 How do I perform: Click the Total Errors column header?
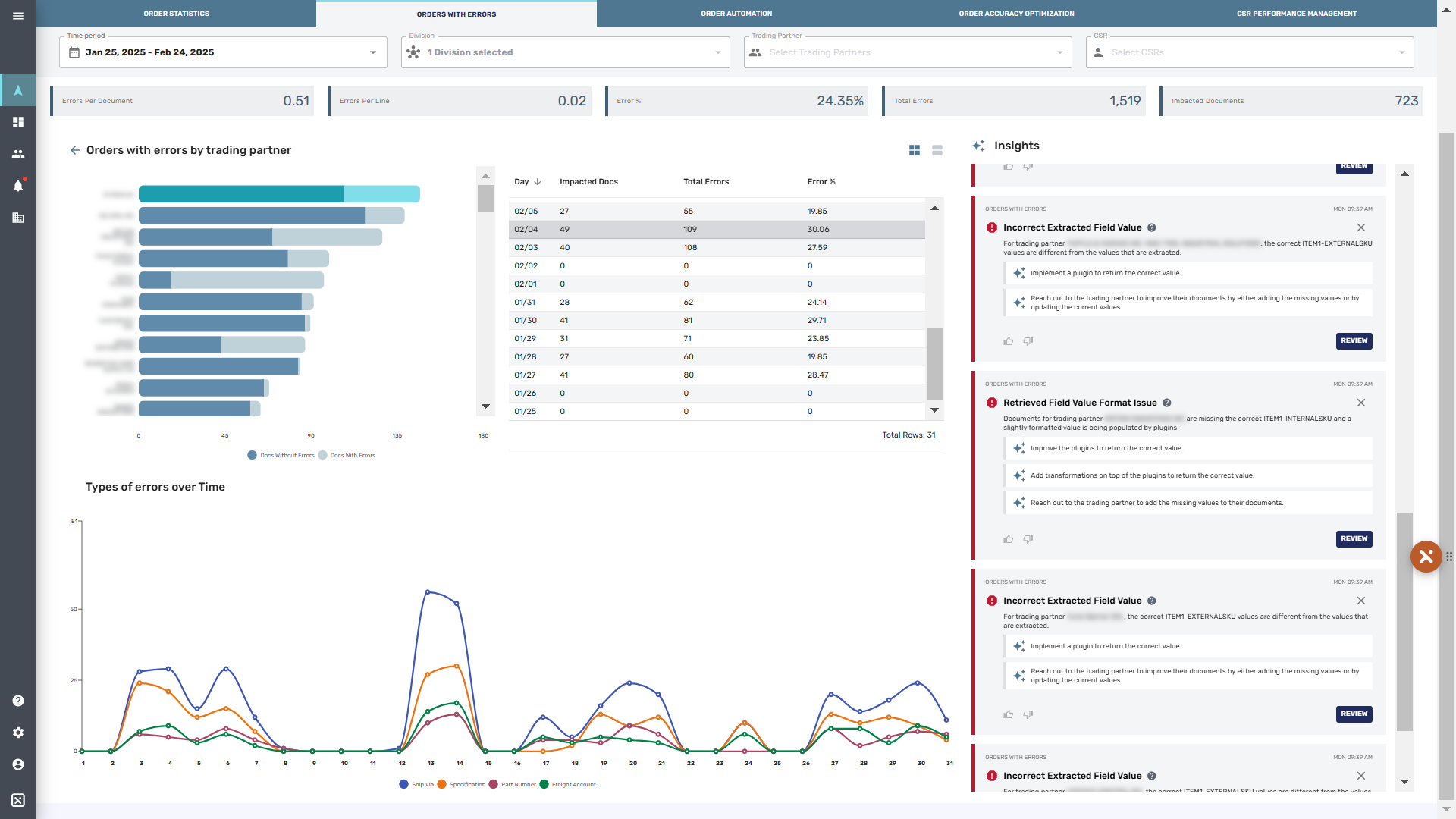point(706,182)
